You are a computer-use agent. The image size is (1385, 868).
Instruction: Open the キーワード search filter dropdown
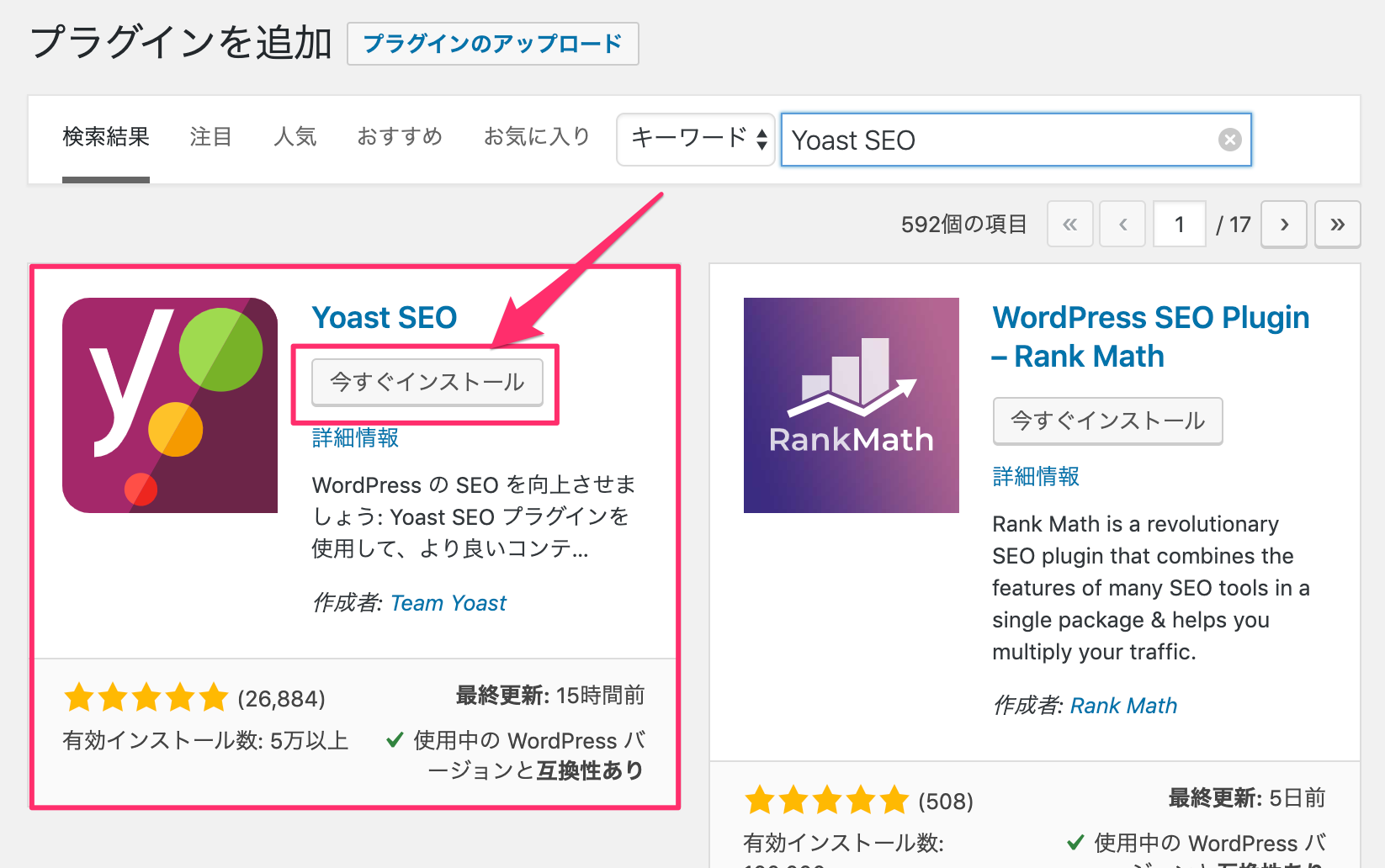(x=695, y=140)
